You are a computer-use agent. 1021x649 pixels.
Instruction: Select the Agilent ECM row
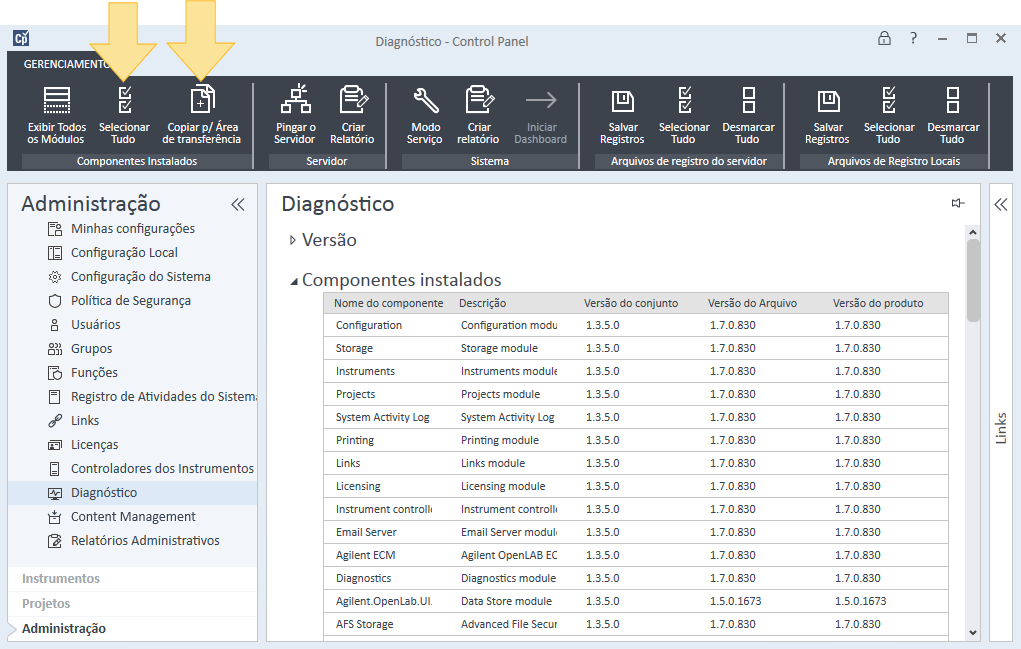[636, 555]
